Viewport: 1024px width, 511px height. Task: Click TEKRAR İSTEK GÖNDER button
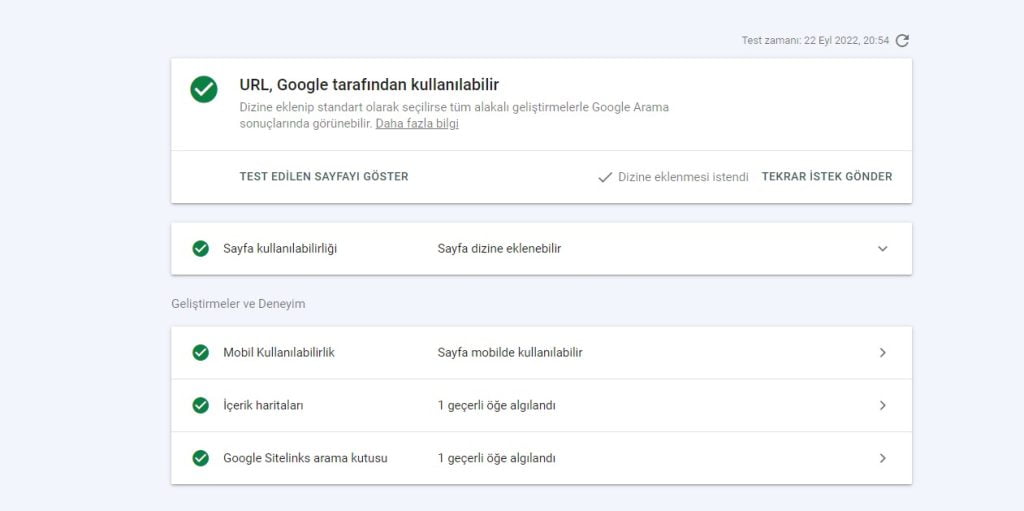click(827, 176)
